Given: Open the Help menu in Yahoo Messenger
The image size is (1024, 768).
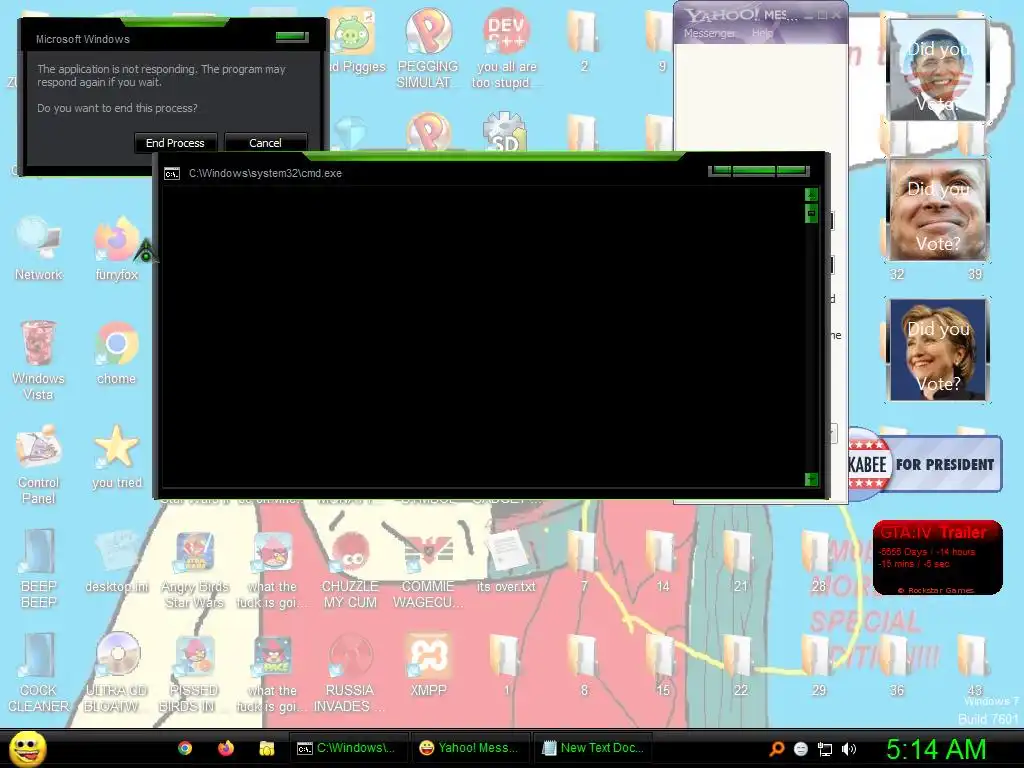Looking at the screenshot, I should [x=762, y=33].
